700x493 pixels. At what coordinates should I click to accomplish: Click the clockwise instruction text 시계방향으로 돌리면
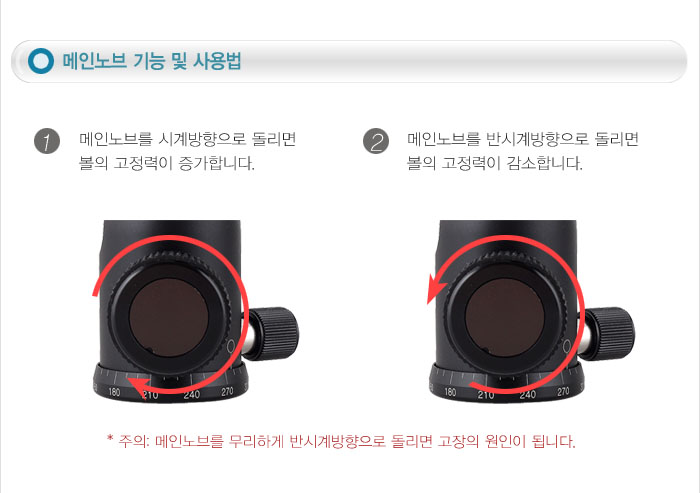point(227,139)
